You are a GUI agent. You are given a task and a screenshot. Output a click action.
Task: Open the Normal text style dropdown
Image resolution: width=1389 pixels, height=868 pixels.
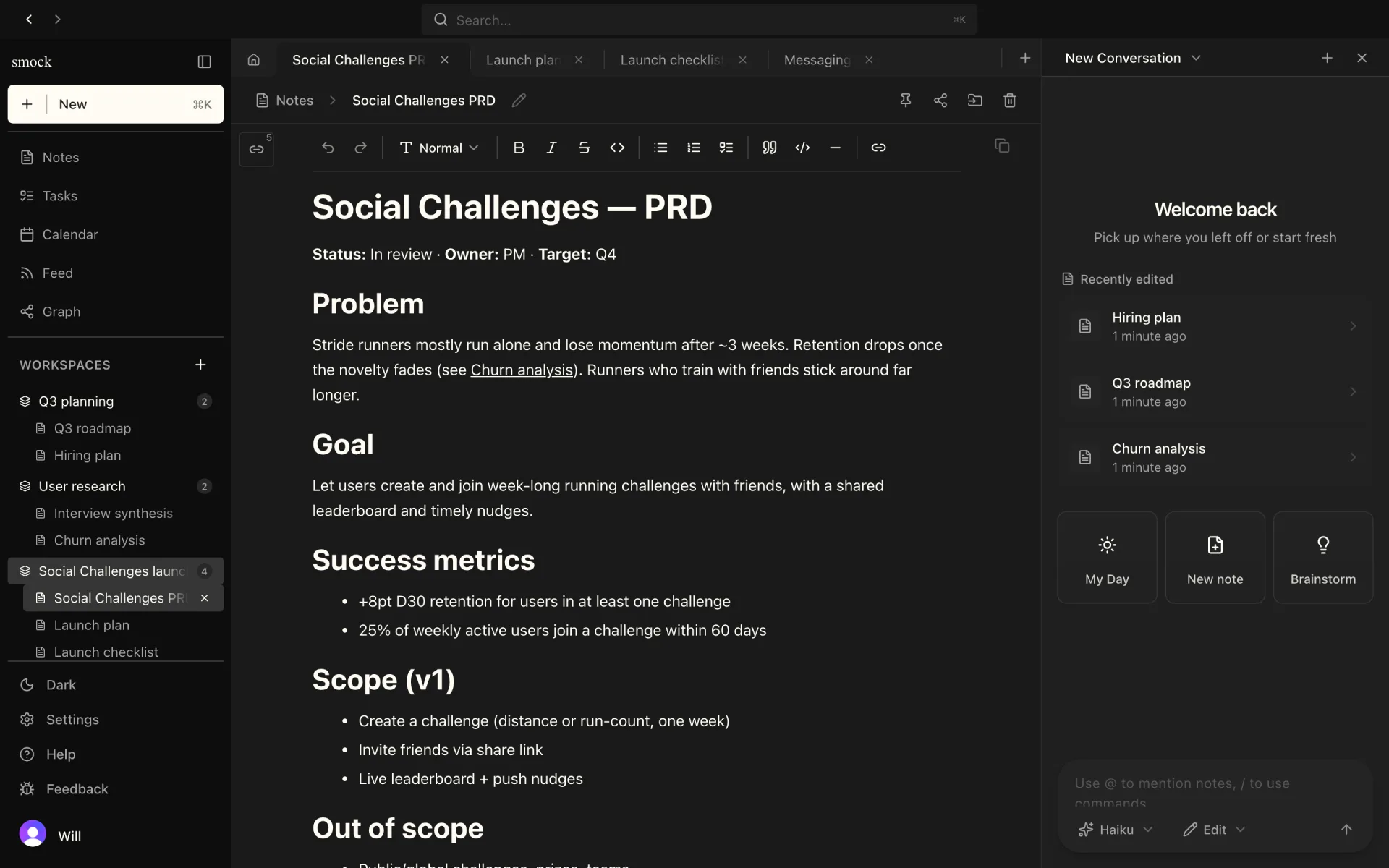click(x=439, y=148)
